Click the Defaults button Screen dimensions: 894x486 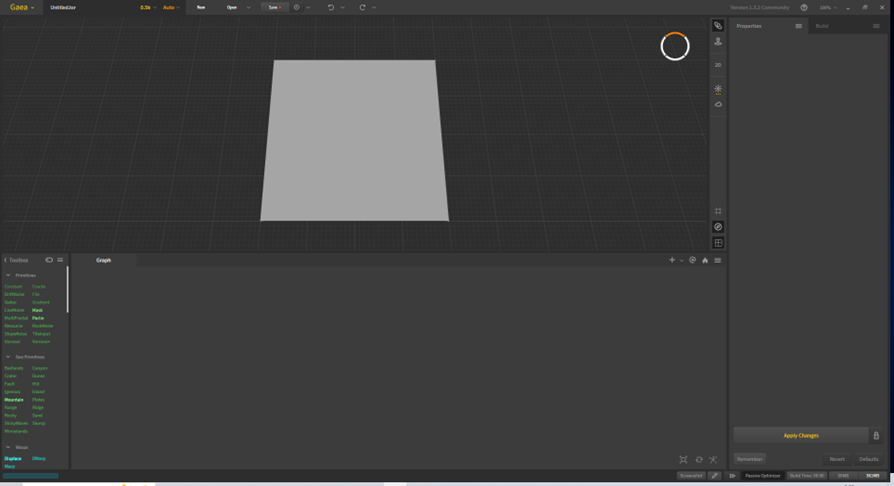pos(869,459)
